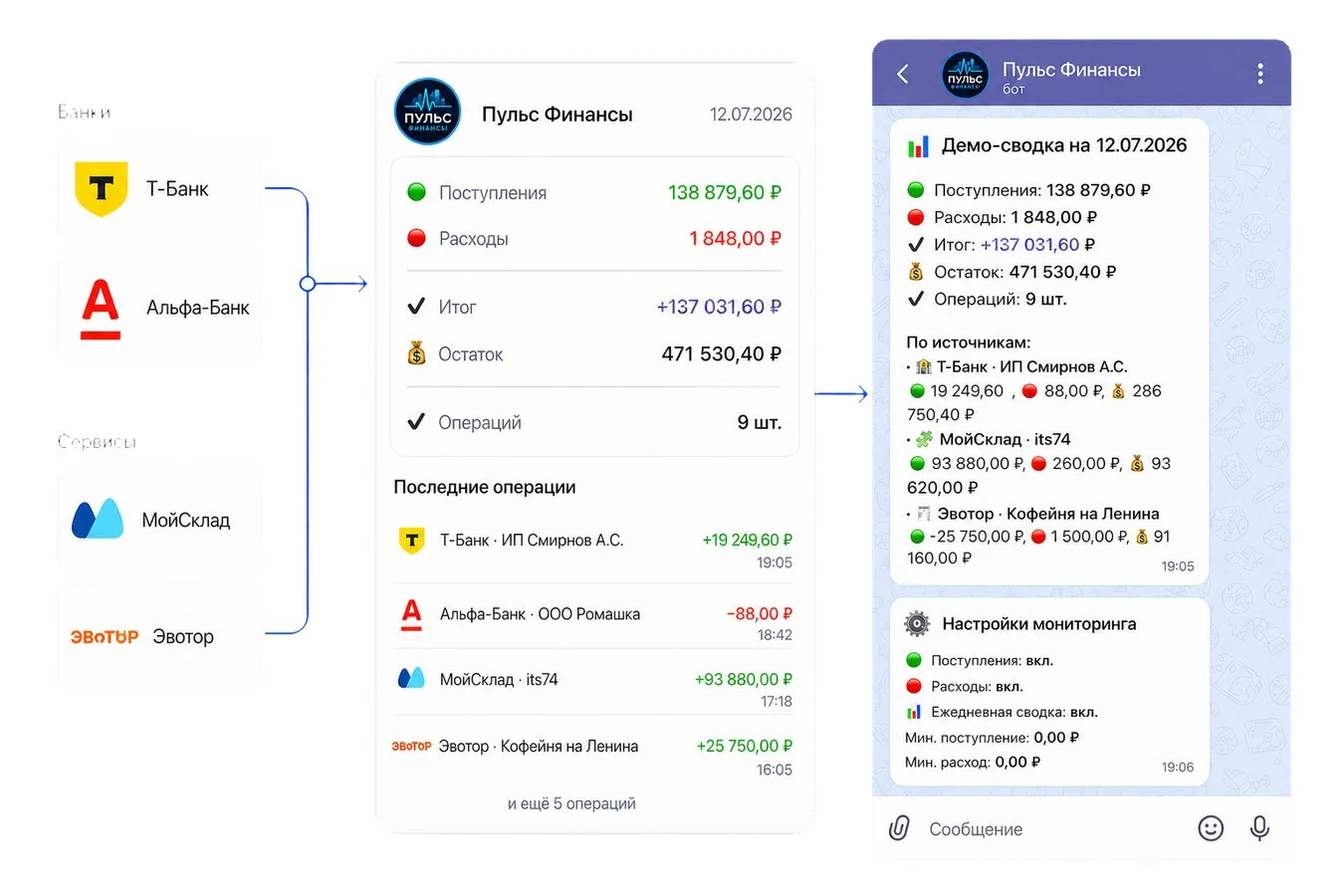Viewport: 1344px width, 896px height.
Task: Click the round Пульс logo in the summary card
Action: (428, 112)
